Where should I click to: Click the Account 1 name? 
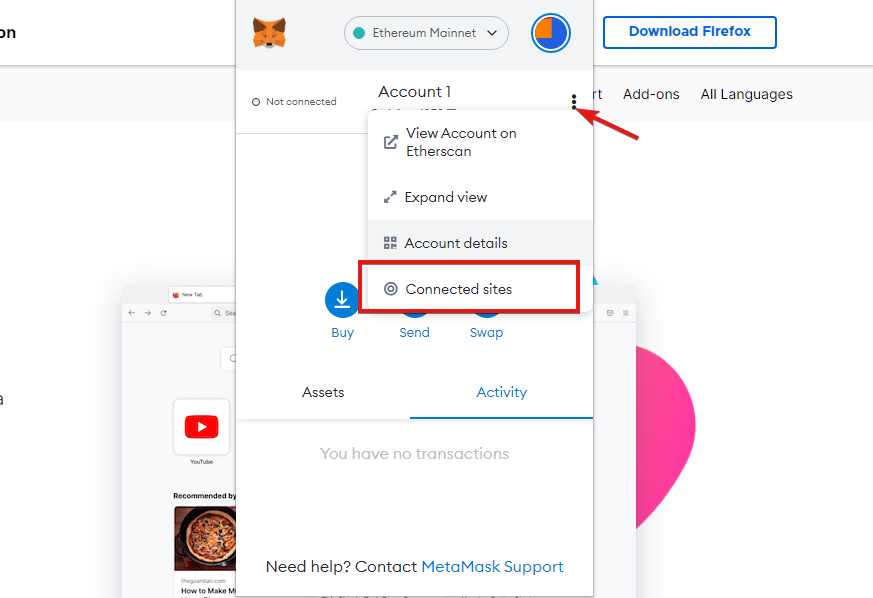(x=415, y=91)
